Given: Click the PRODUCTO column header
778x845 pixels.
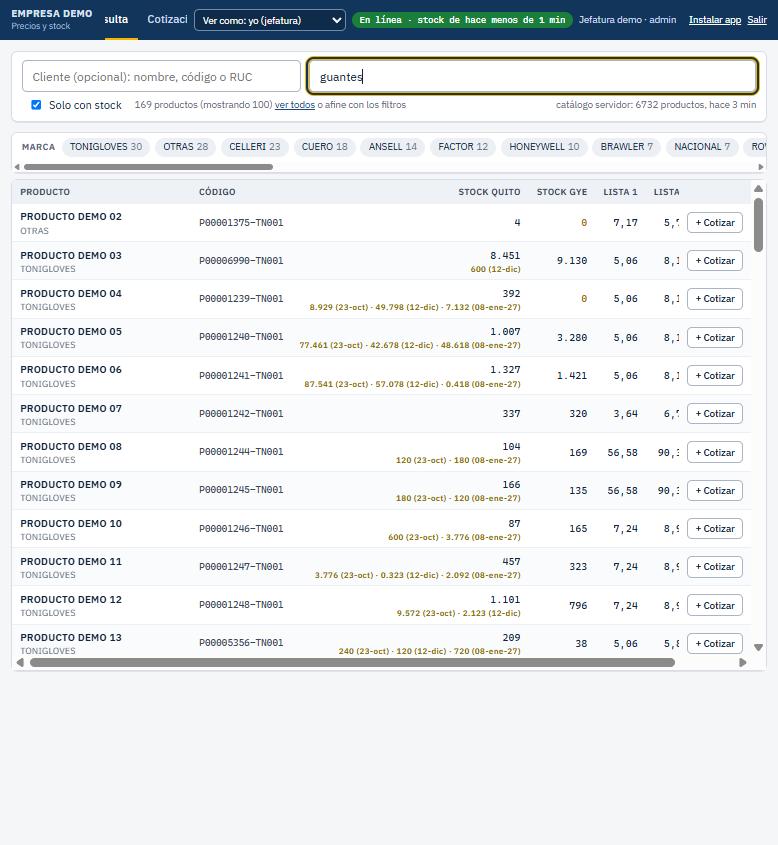Looking at the screenshot, I should pyautogui.click(x=45, y=192).
